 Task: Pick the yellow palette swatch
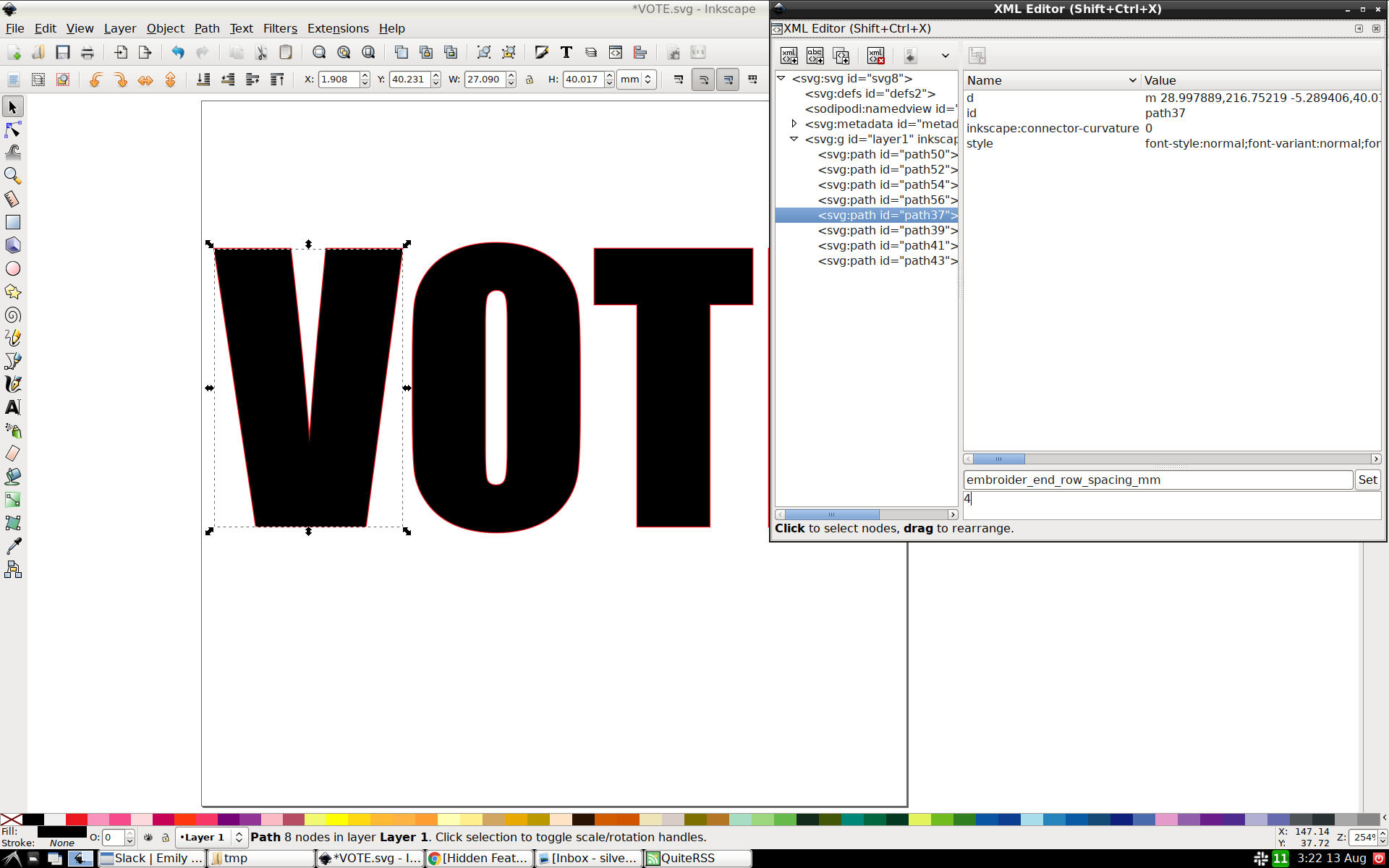point(336,820)
